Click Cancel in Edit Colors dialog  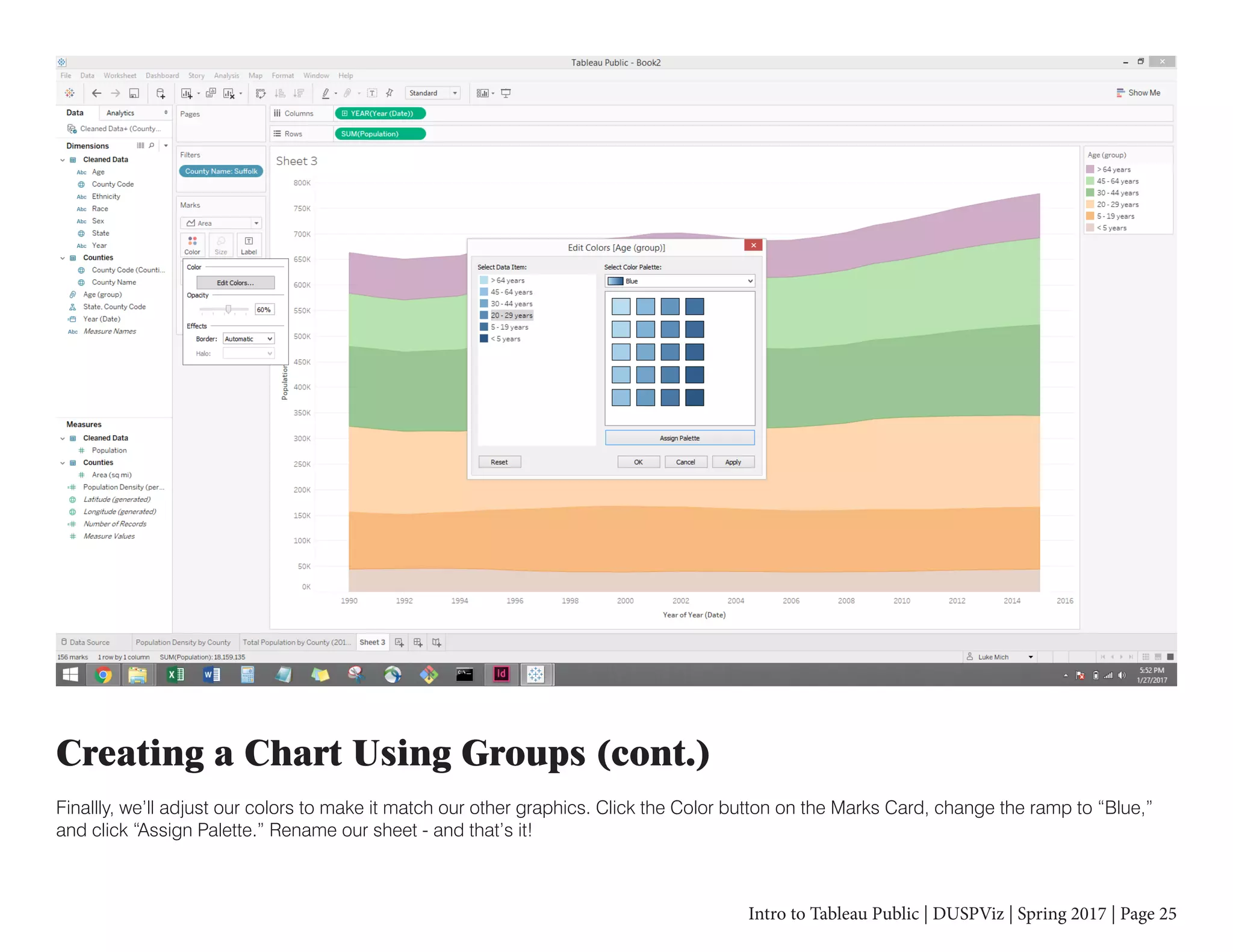point(686,462)
